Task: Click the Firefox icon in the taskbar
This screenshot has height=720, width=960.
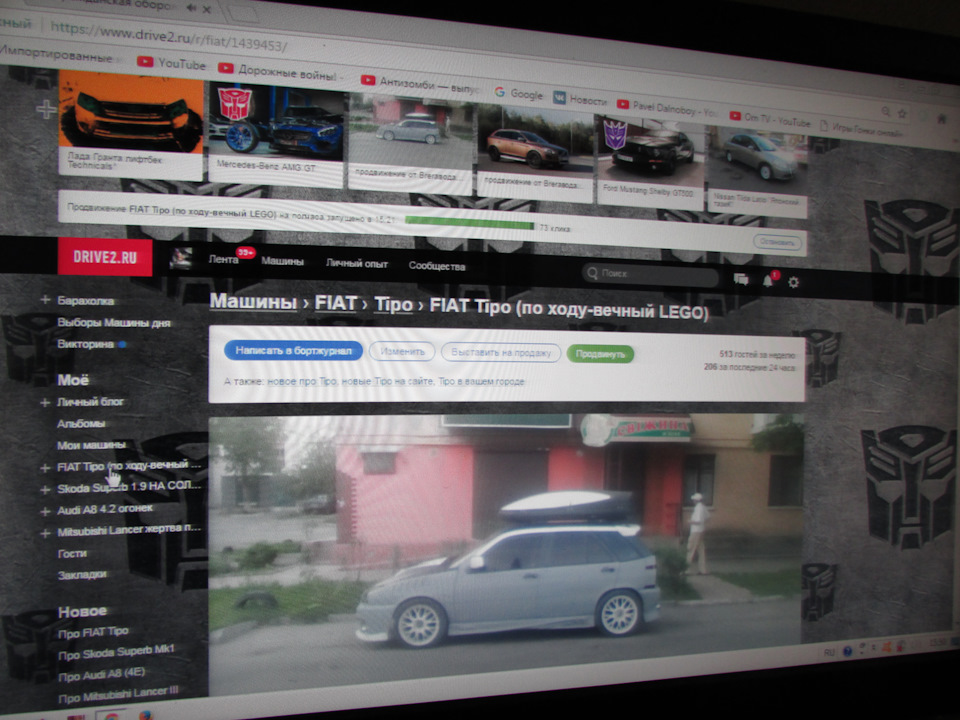Action: [x=146, y=715]
